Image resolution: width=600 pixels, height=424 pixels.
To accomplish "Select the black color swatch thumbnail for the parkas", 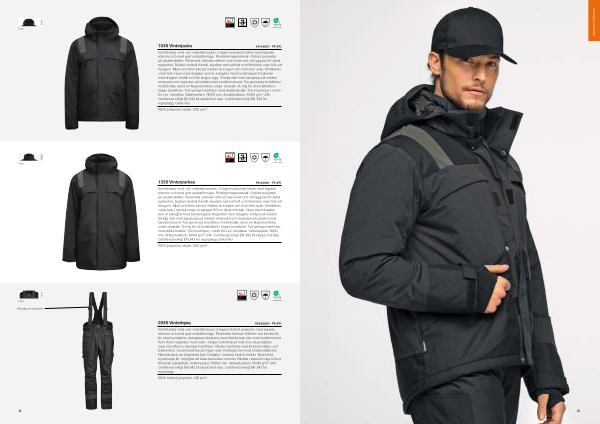I will click(x=29, y=157).
